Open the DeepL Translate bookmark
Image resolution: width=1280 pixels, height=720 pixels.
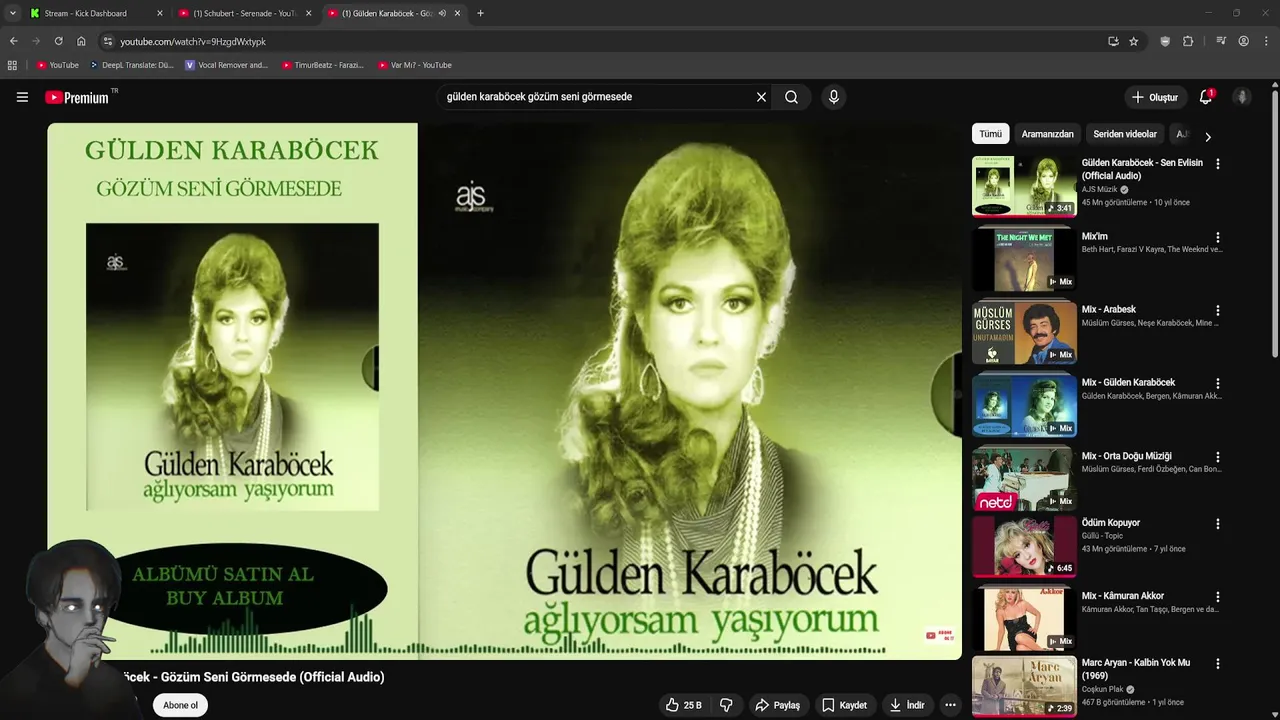click(x=131, y=65)
